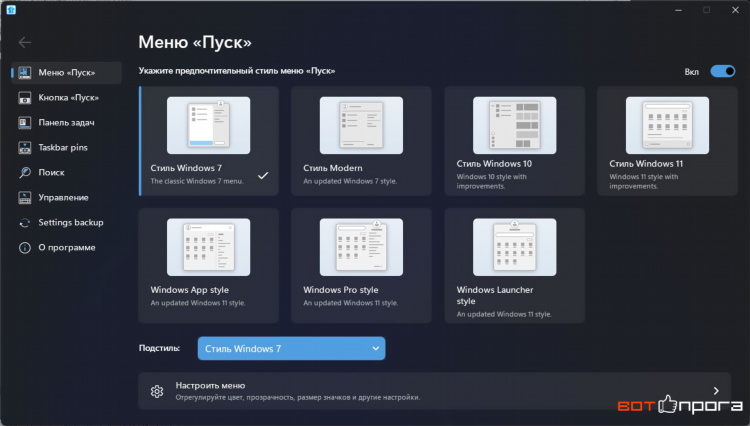Image resolution: width=750 pixels, height=426 pixels.
Task: Open the Кнопка «Пуск» section
Action: click(66, 98)
